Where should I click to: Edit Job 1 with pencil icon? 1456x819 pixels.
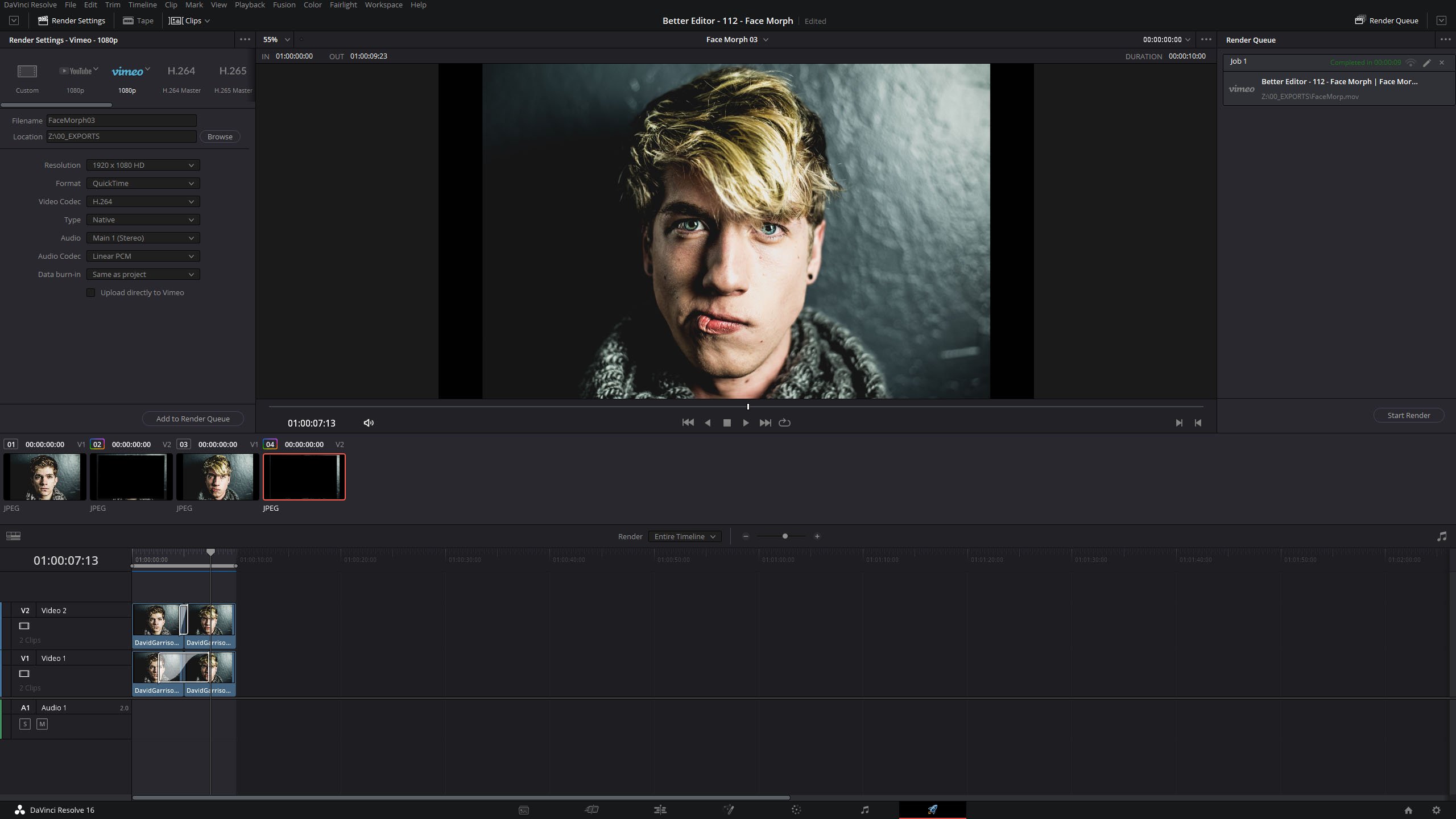1426,63
